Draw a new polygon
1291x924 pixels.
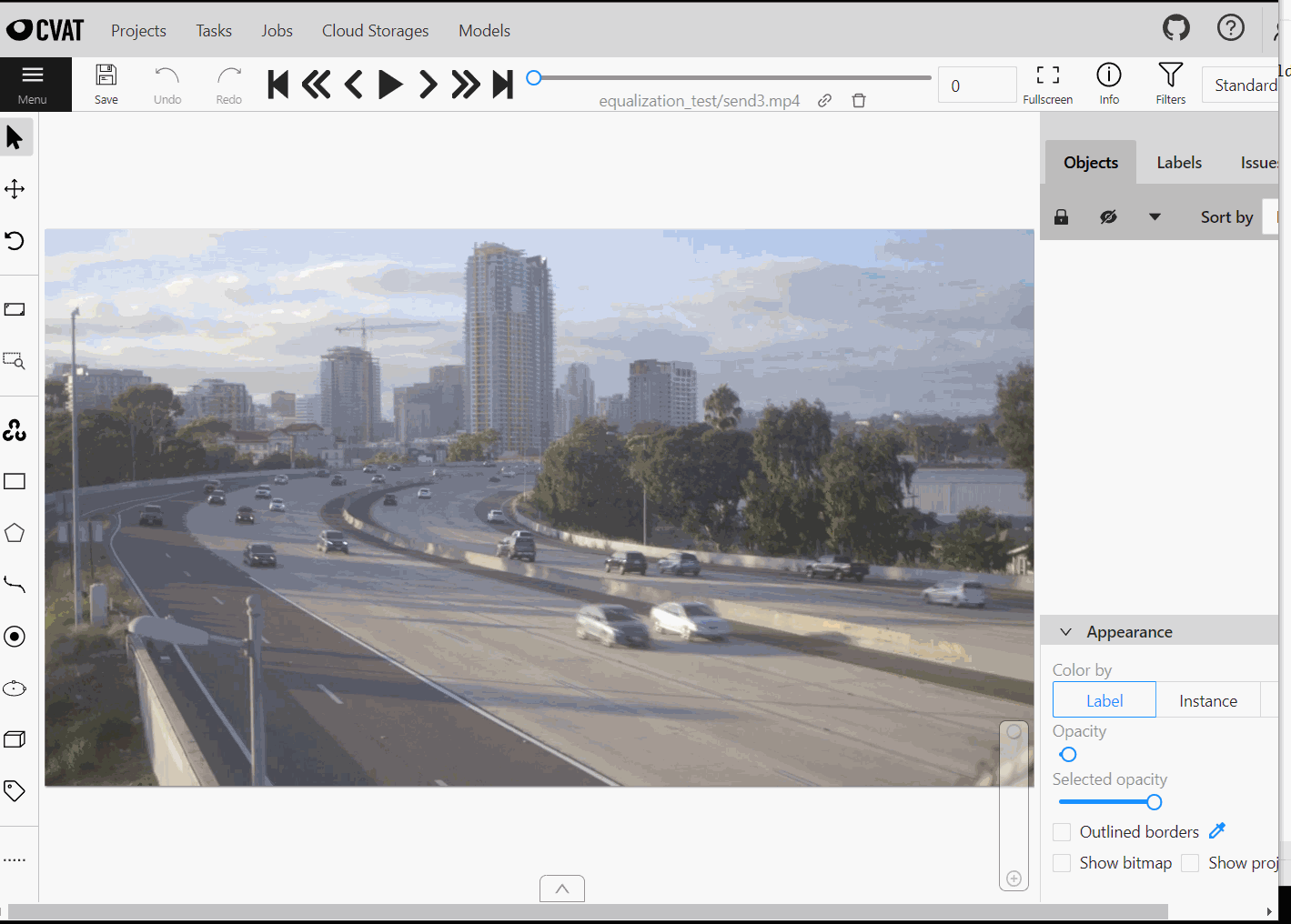coord(15,533)
